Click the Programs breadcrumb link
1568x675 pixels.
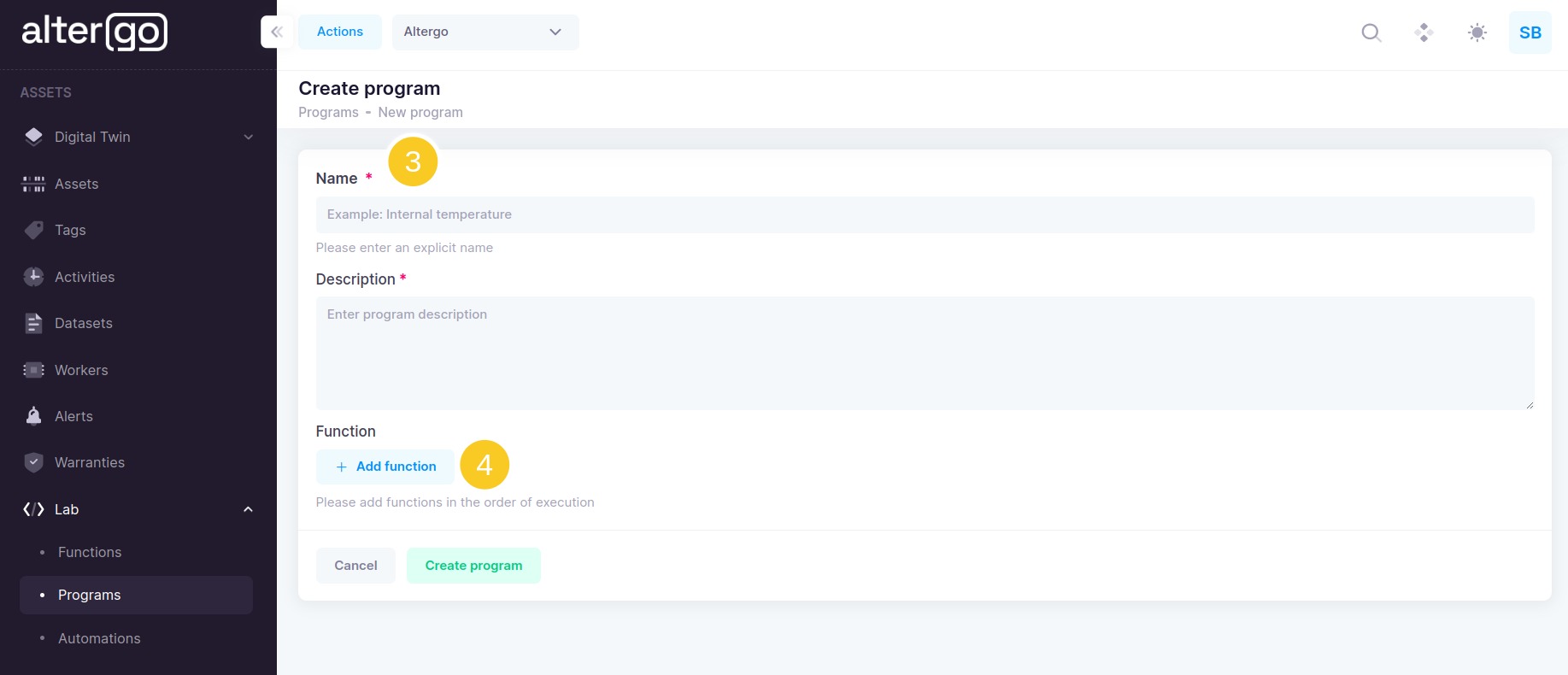(x=328, y=112)
